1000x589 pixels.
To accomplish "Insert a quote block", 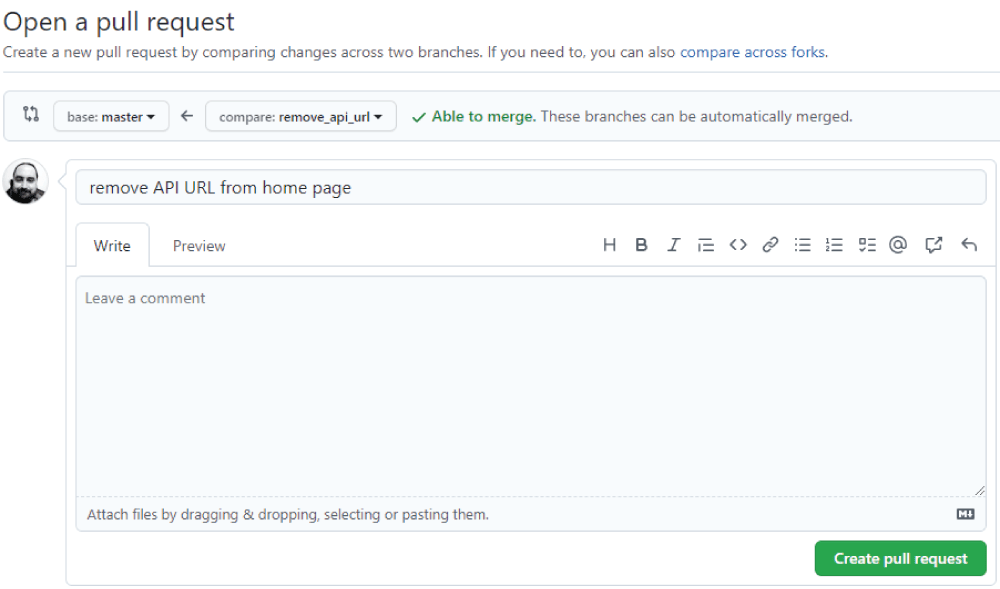I will pyautogui.click(x=705, y=245).
